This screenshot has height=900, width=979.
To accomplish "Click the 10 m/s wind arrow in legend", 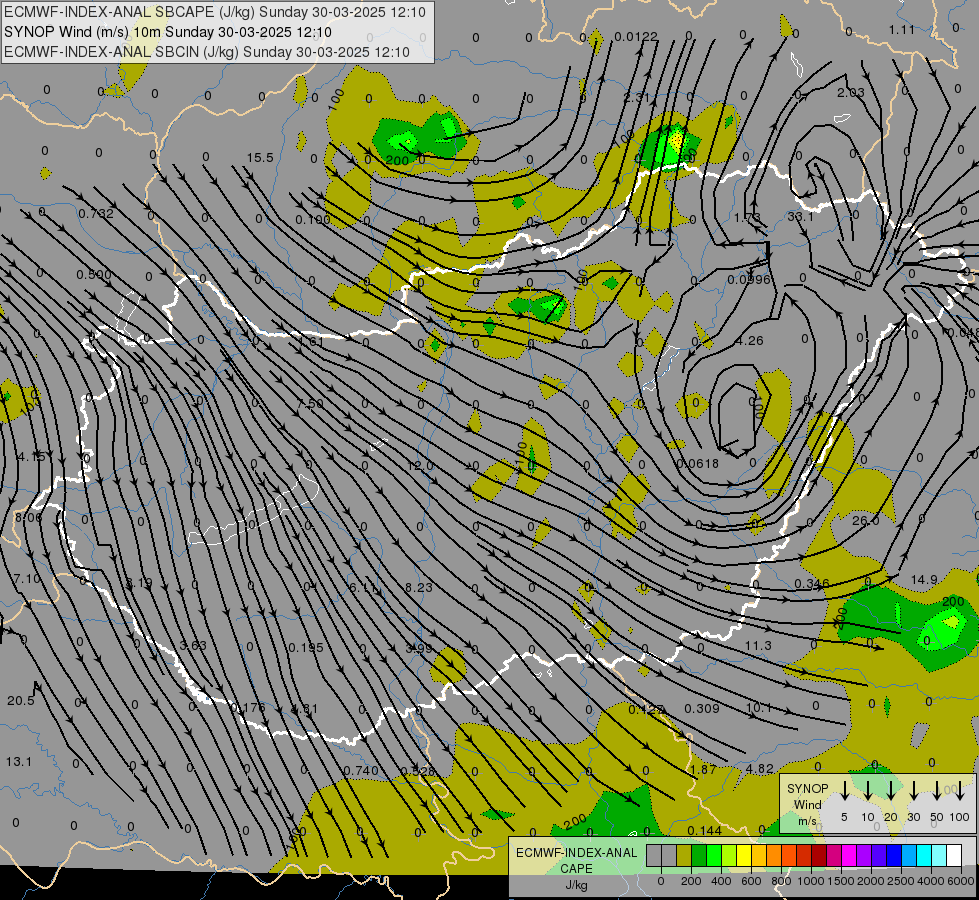I will coord(868,791).
